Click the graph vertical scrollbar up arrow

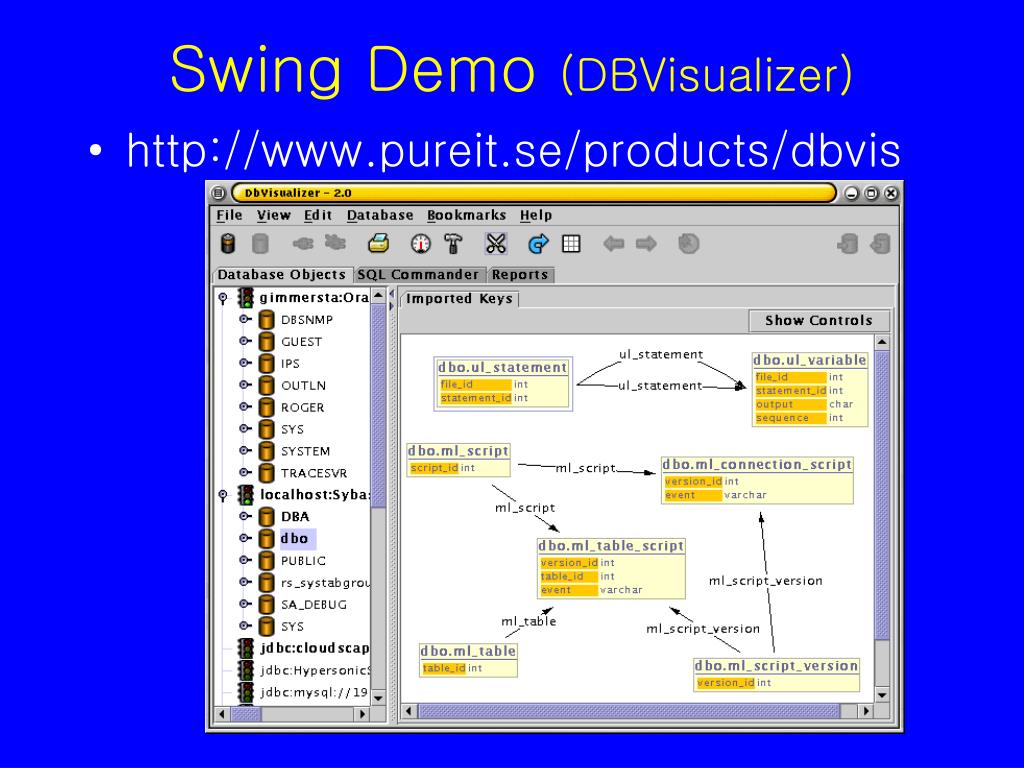click(882, 342)
